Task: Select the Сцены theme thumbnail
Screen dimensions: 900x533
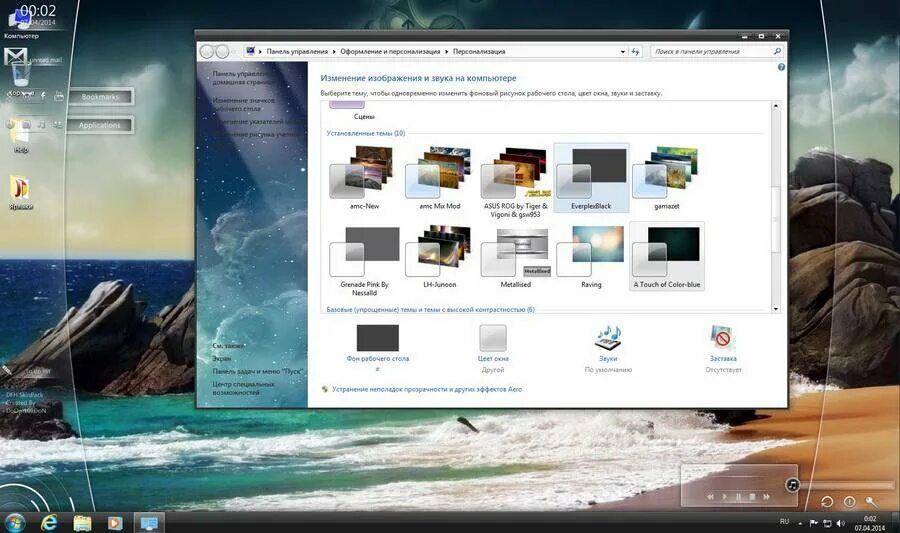Action: [x=347, y=104]
